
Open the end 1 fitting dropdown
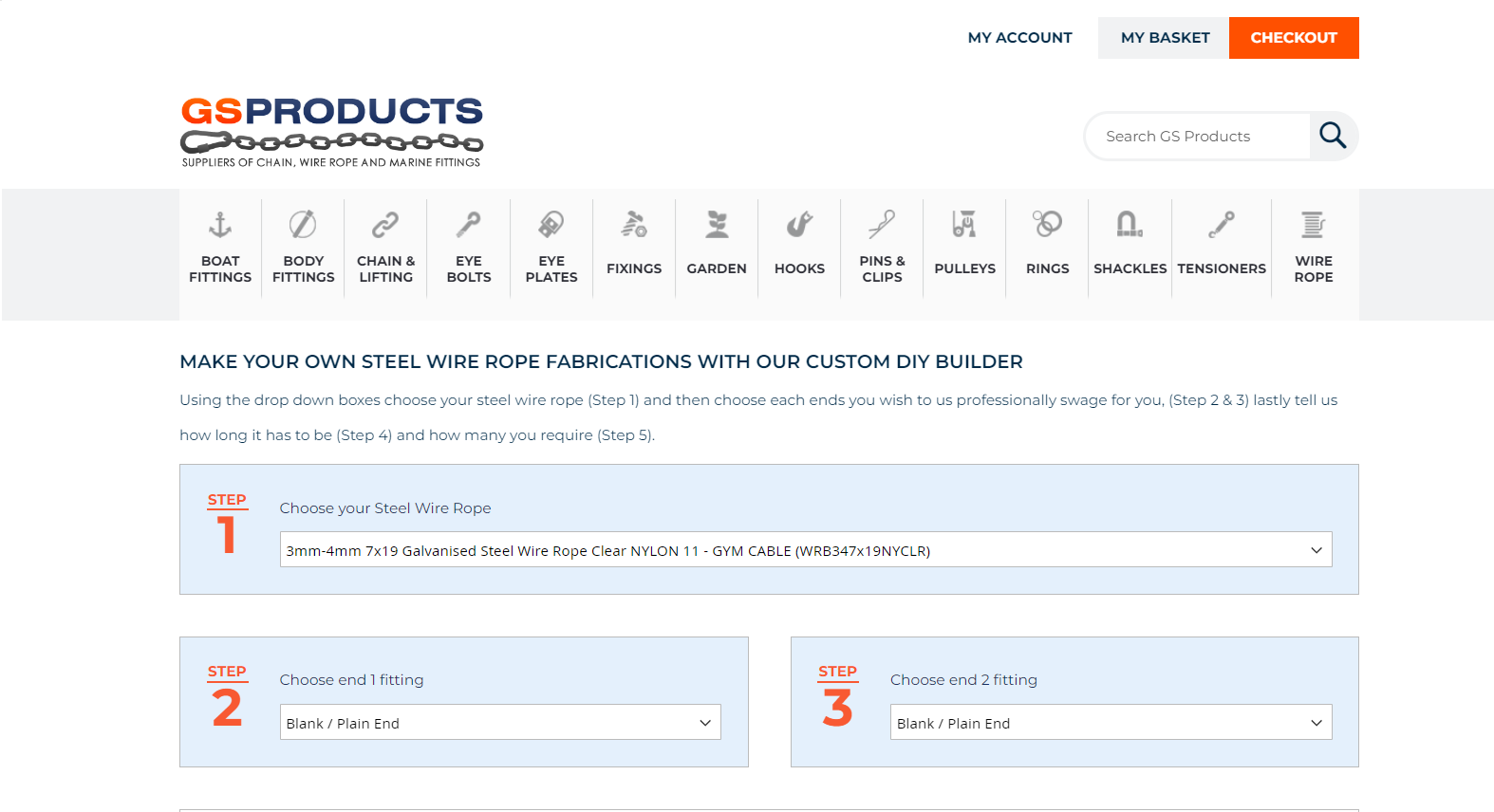point(500,722)
